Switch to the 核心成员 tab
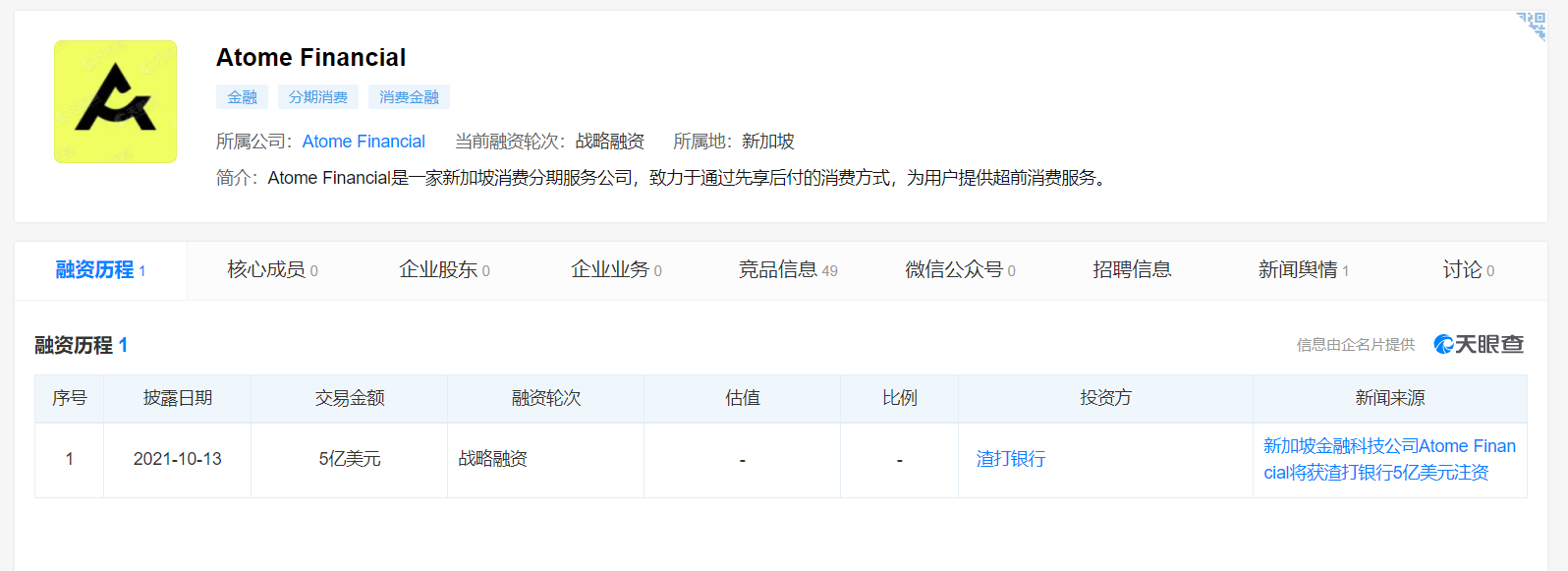Viewport: 1568px width, 571px height. click(272, 270)
